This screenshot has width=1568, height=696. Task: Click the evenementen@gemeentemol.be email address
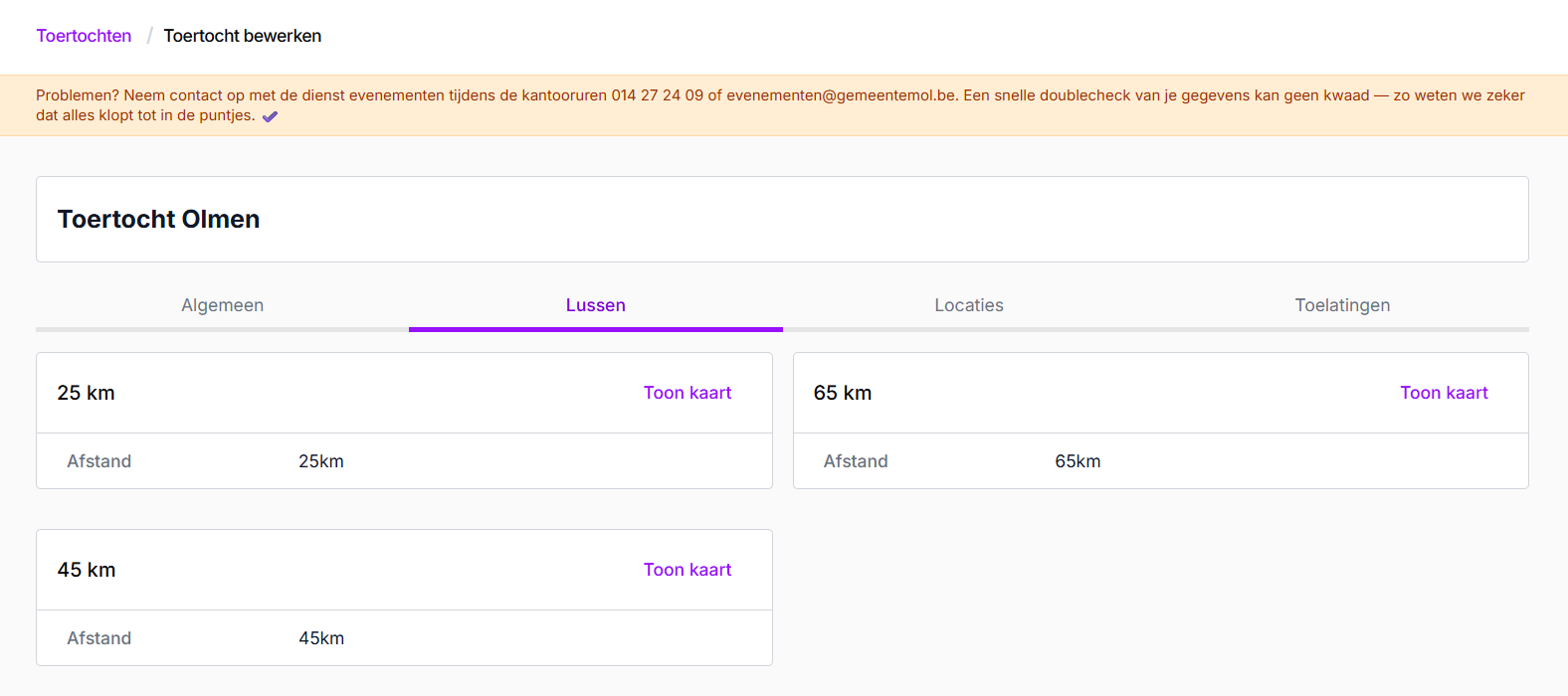click(841, 95)
